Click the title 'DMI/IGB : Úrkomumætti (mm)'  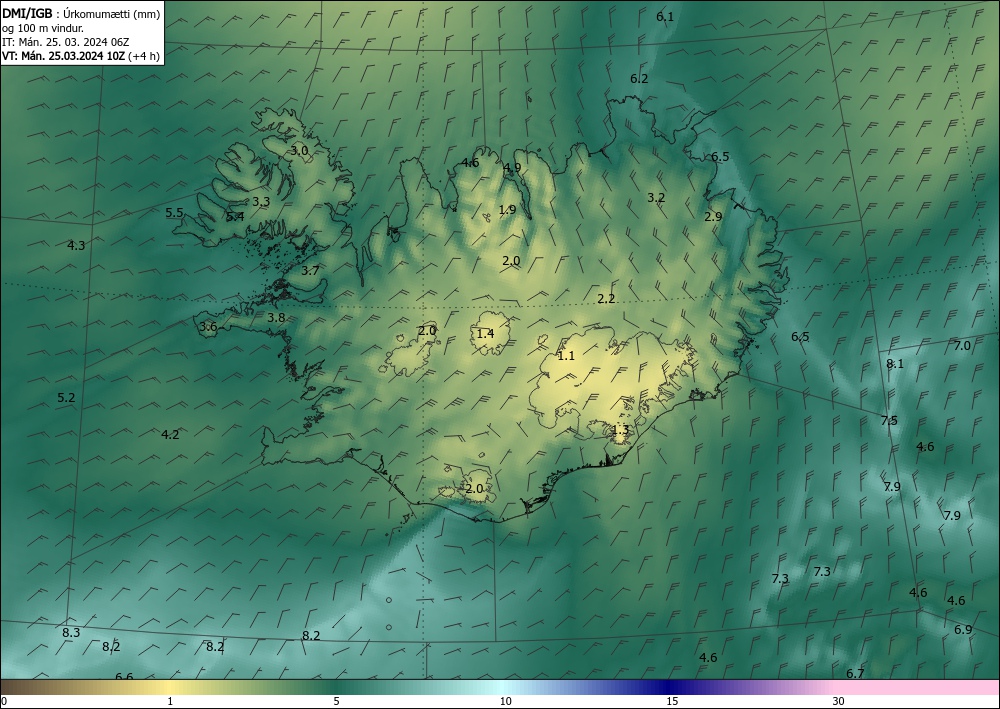(x=81, y=13)
